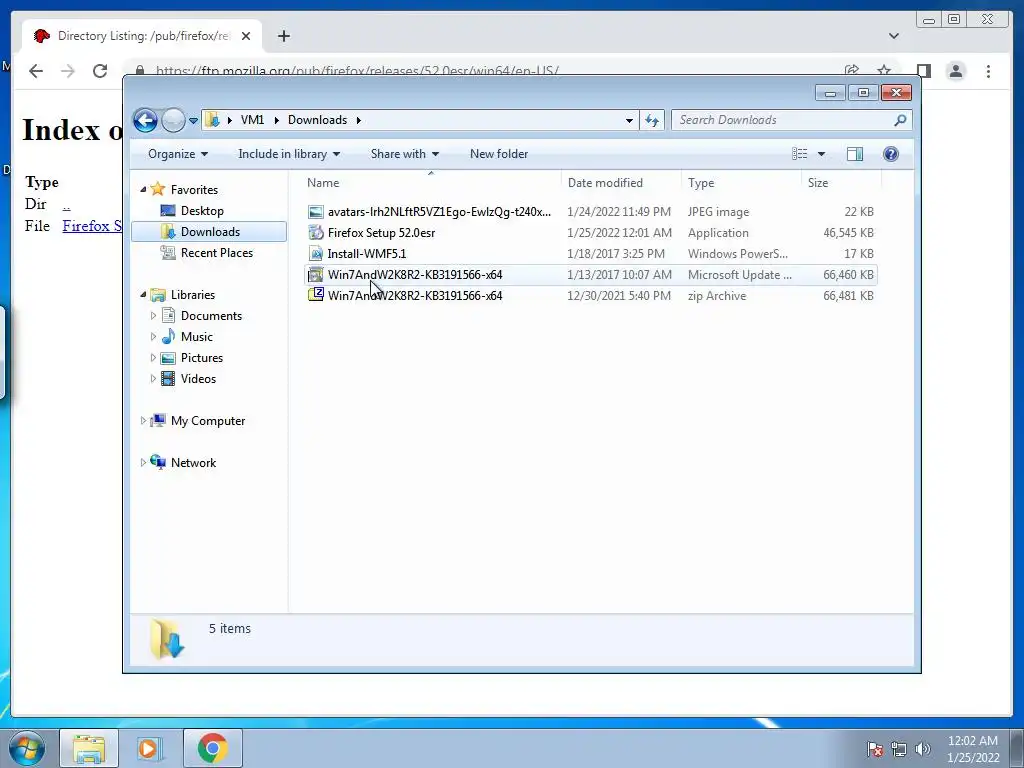The width and height of the screenshot is (1024, 768).
Task: Open Chrome tab search chevron
Action: coord(894,37)
